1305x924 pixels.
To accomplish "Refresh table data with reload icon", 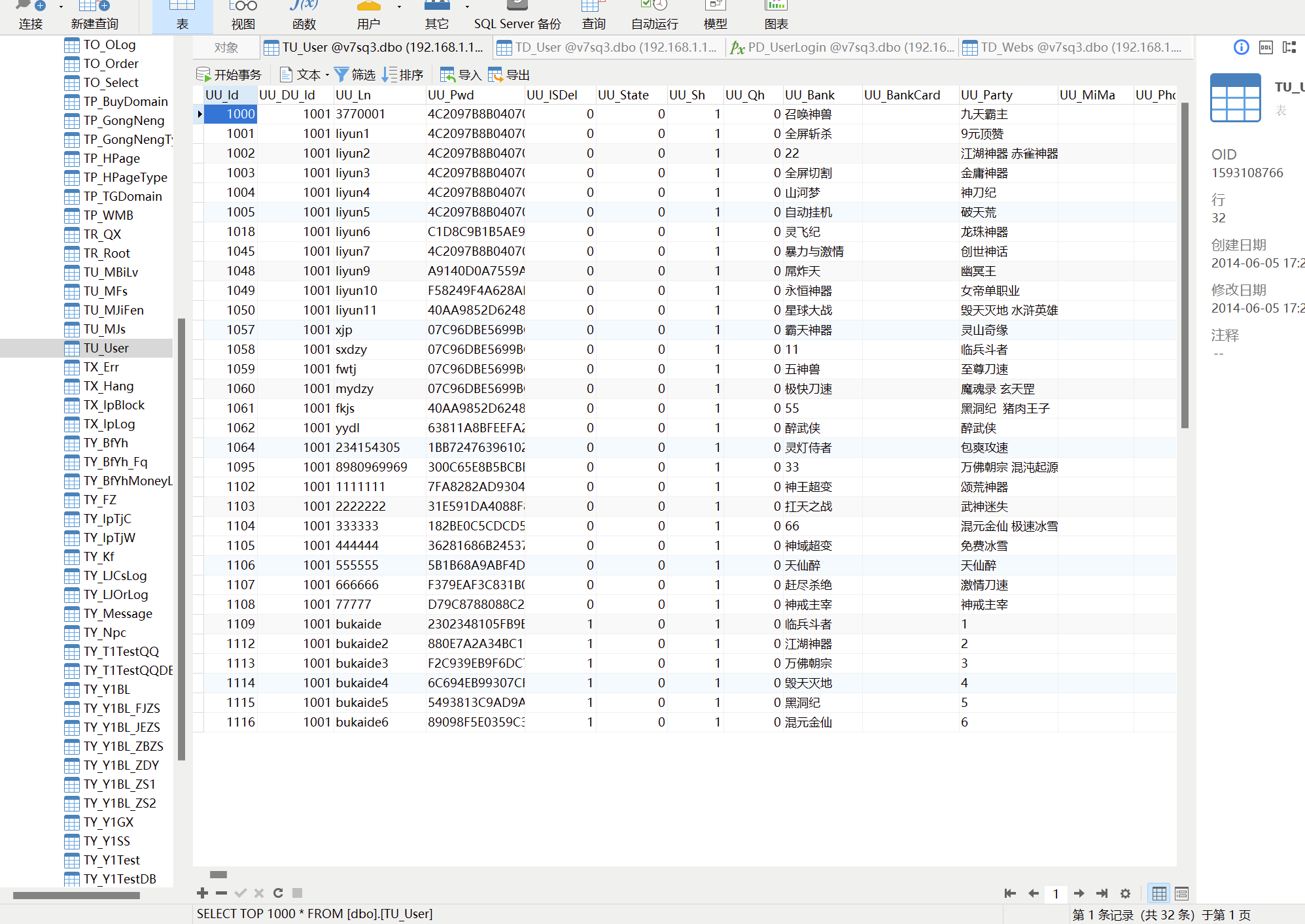I will pyautogui.click(x=278, y=893).
